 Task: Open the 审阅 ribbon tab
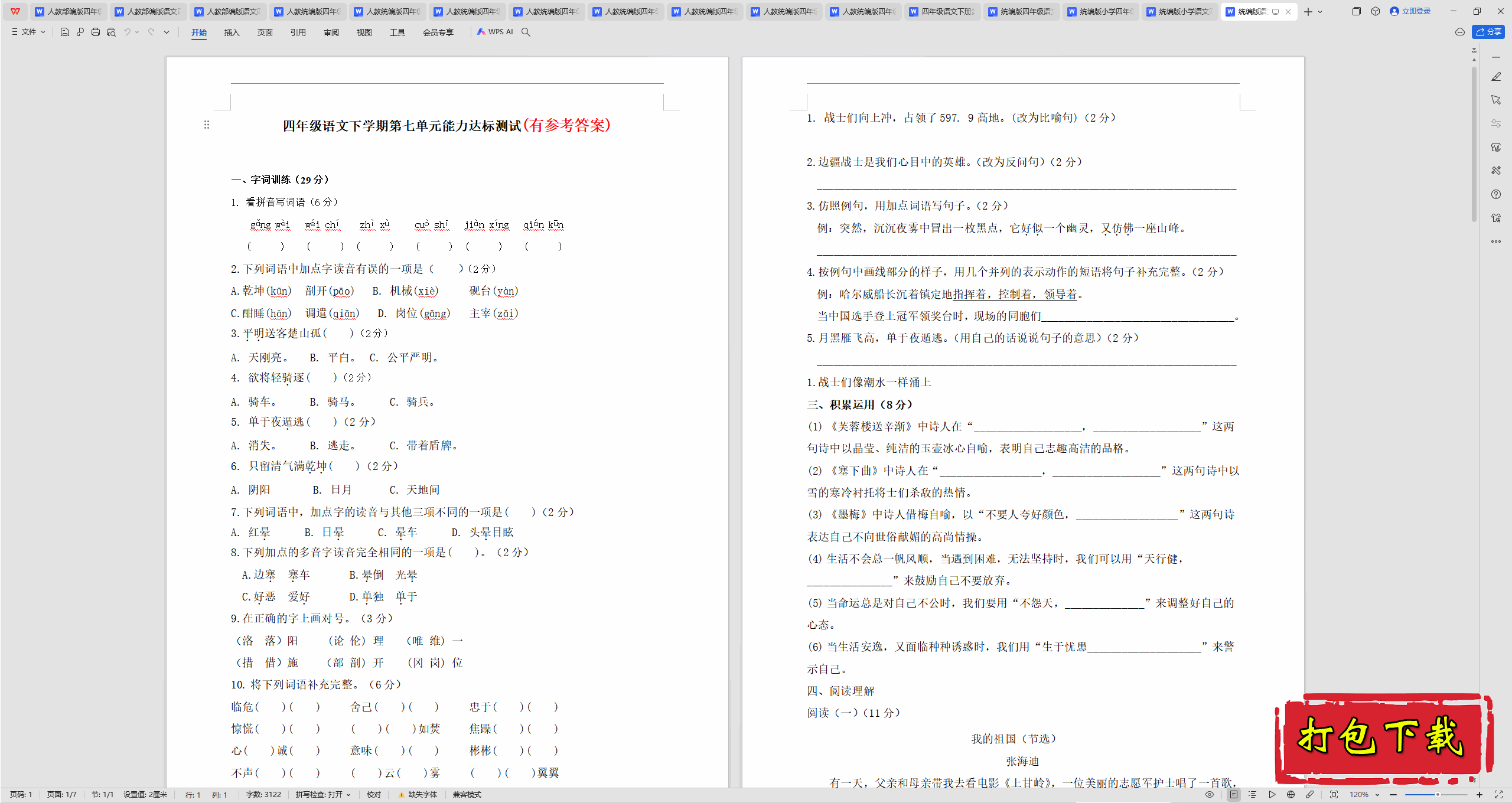(x=331, y=32)
